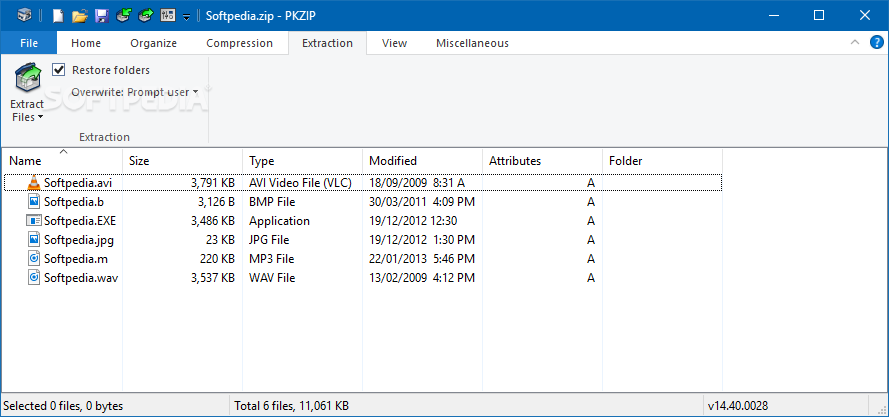Click the 23 KB size value
Image resolution: width=889 pixels, height=417 pixels.
(x=221, y=240)
